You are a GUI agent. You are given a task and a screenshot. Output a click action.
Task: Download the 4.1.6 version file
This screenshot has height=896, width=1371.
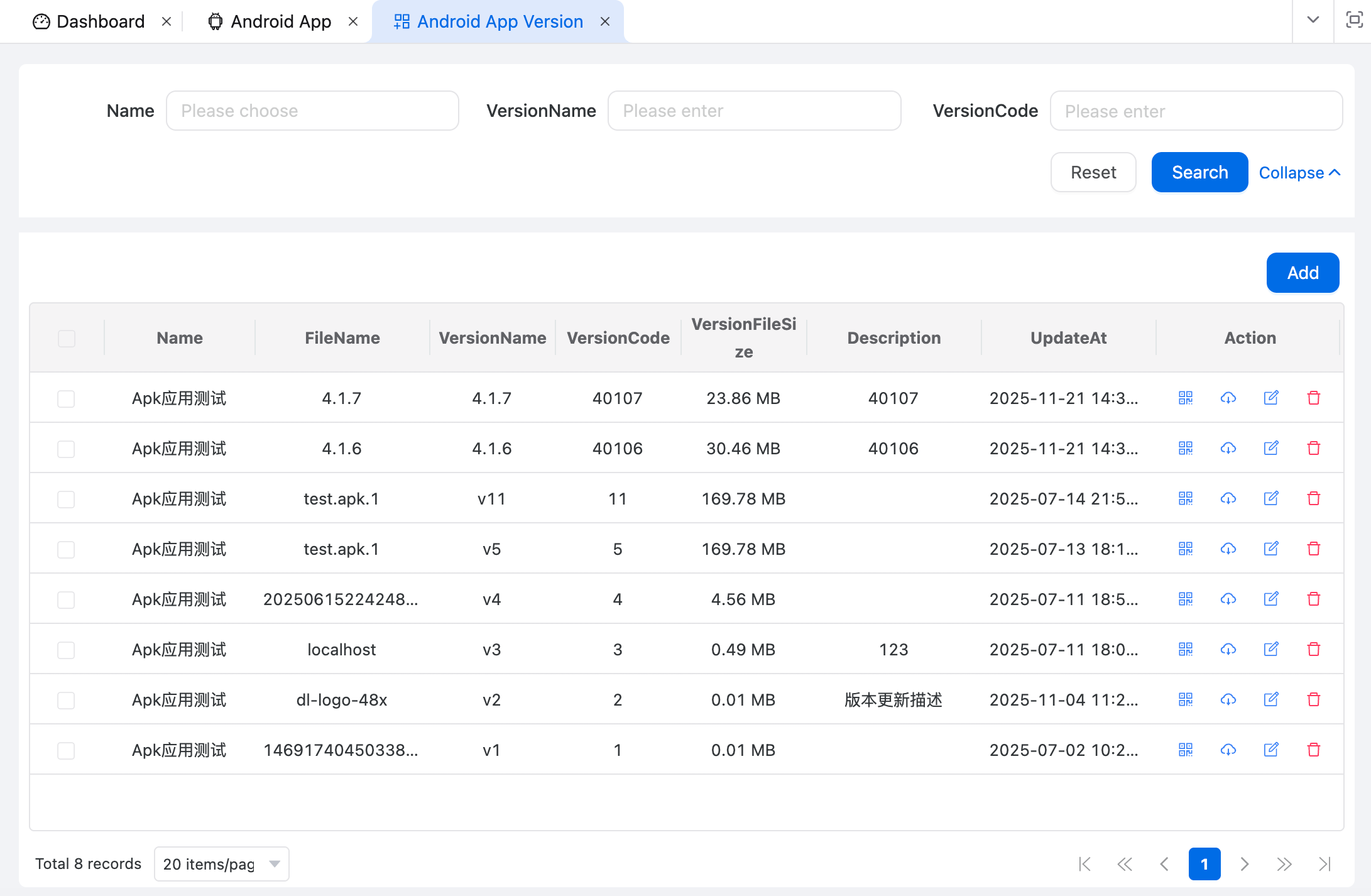click(1228, 448)
